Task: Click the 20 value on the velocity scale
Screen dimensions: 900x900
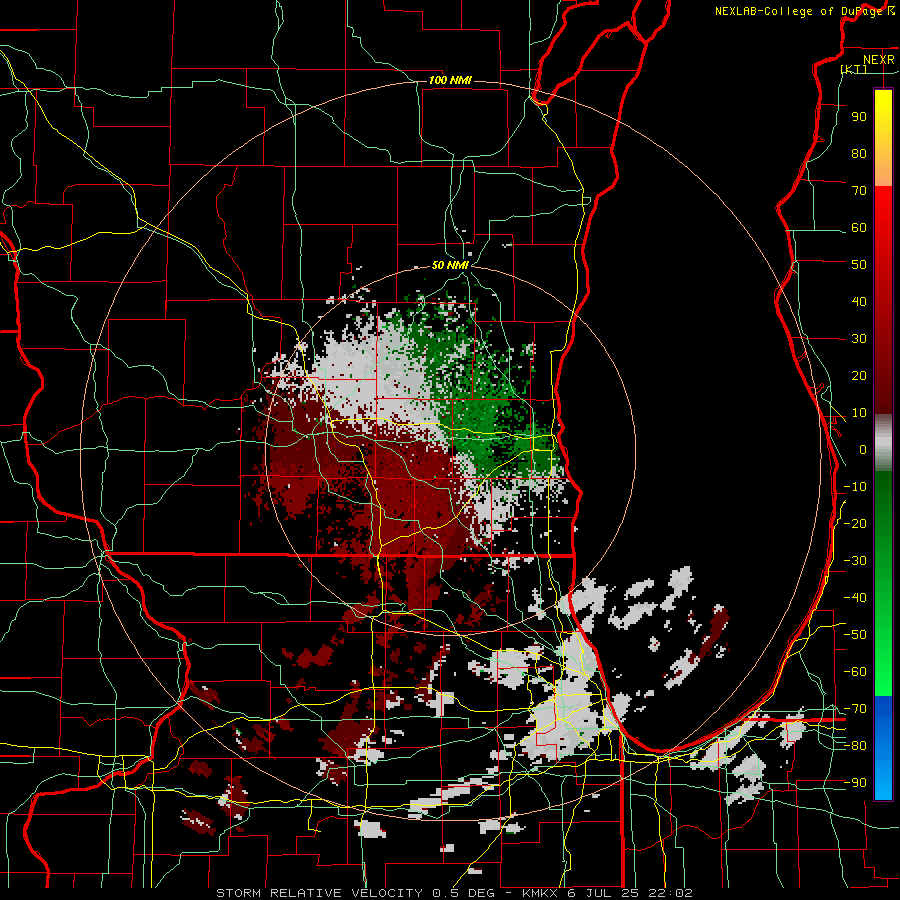Action: (x=859, y=376)
